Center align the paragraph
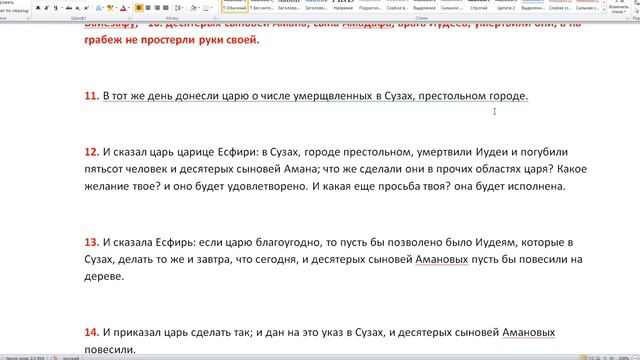 pyautogui.click(x=148, y=8)
